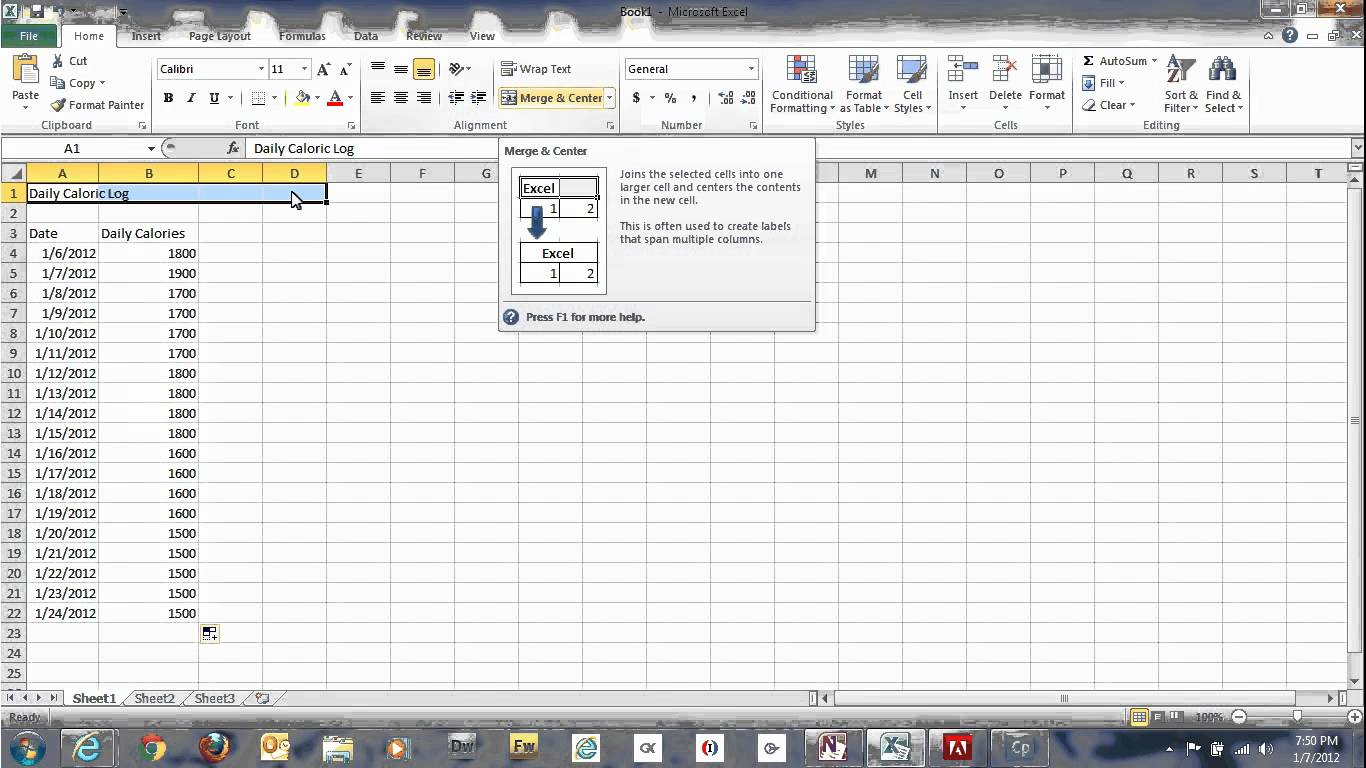
Task: Click the Copy button
Action: tap(77, 83)
